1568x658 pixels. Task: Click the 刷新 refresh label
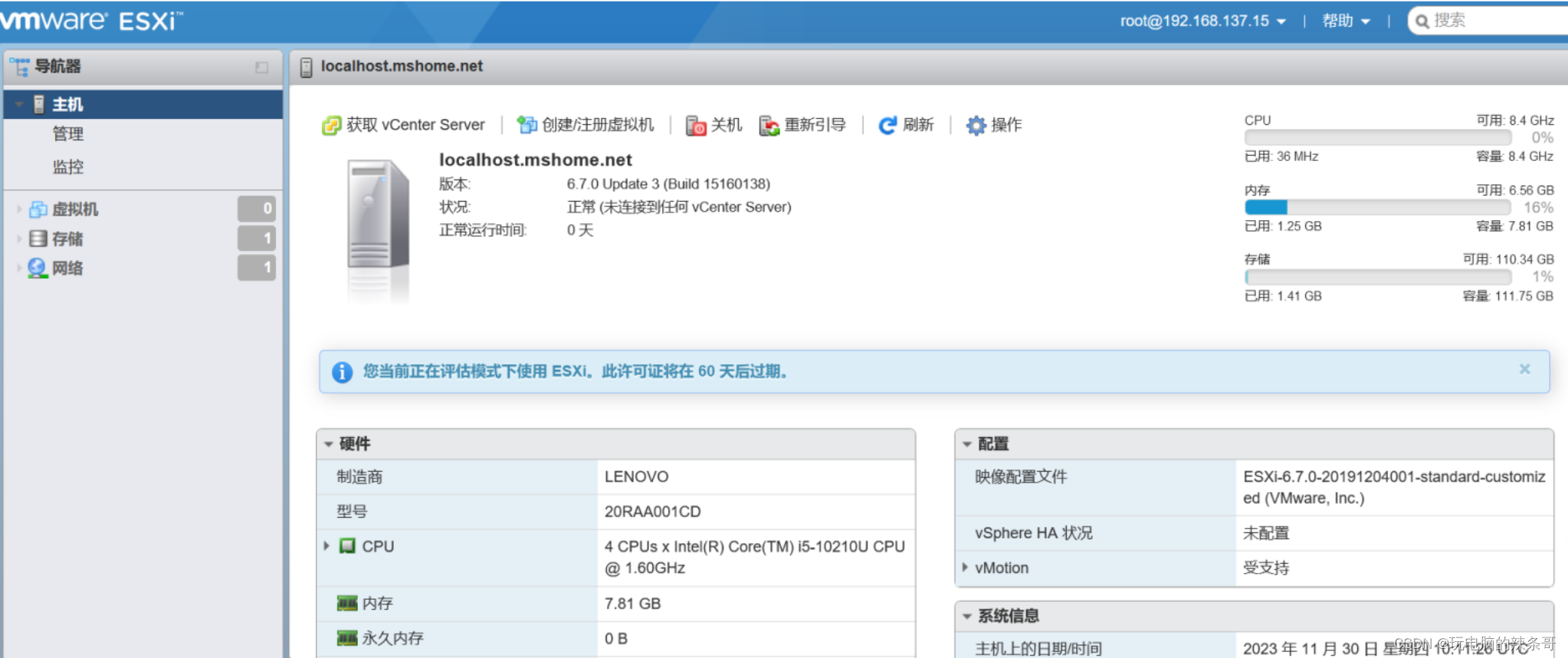click(918, 125)
